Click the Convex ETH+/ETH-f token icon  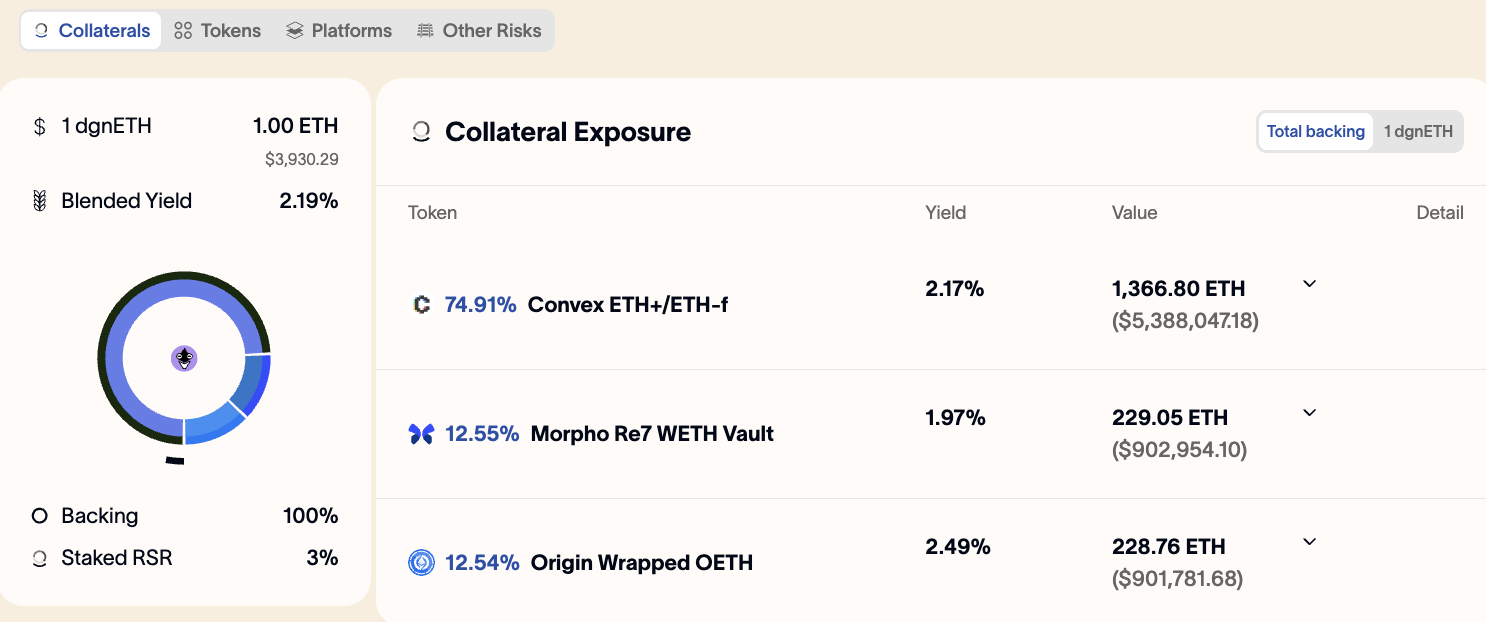pyautogui.click(x=421, y=304)
